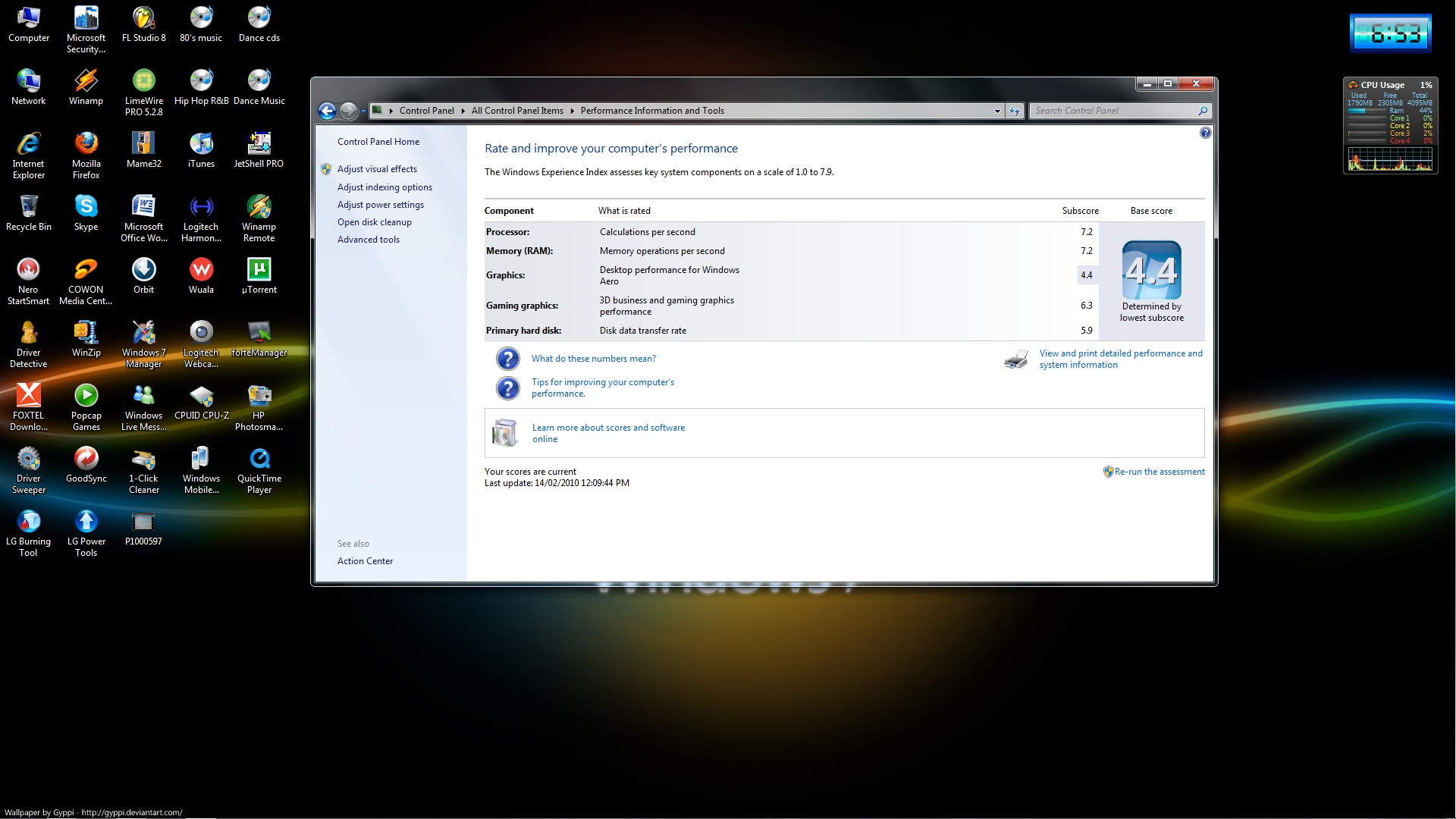This screenshot has width=1456, height=819.
Task: Open the 80's music disc icon
Action: pos(201,24)
